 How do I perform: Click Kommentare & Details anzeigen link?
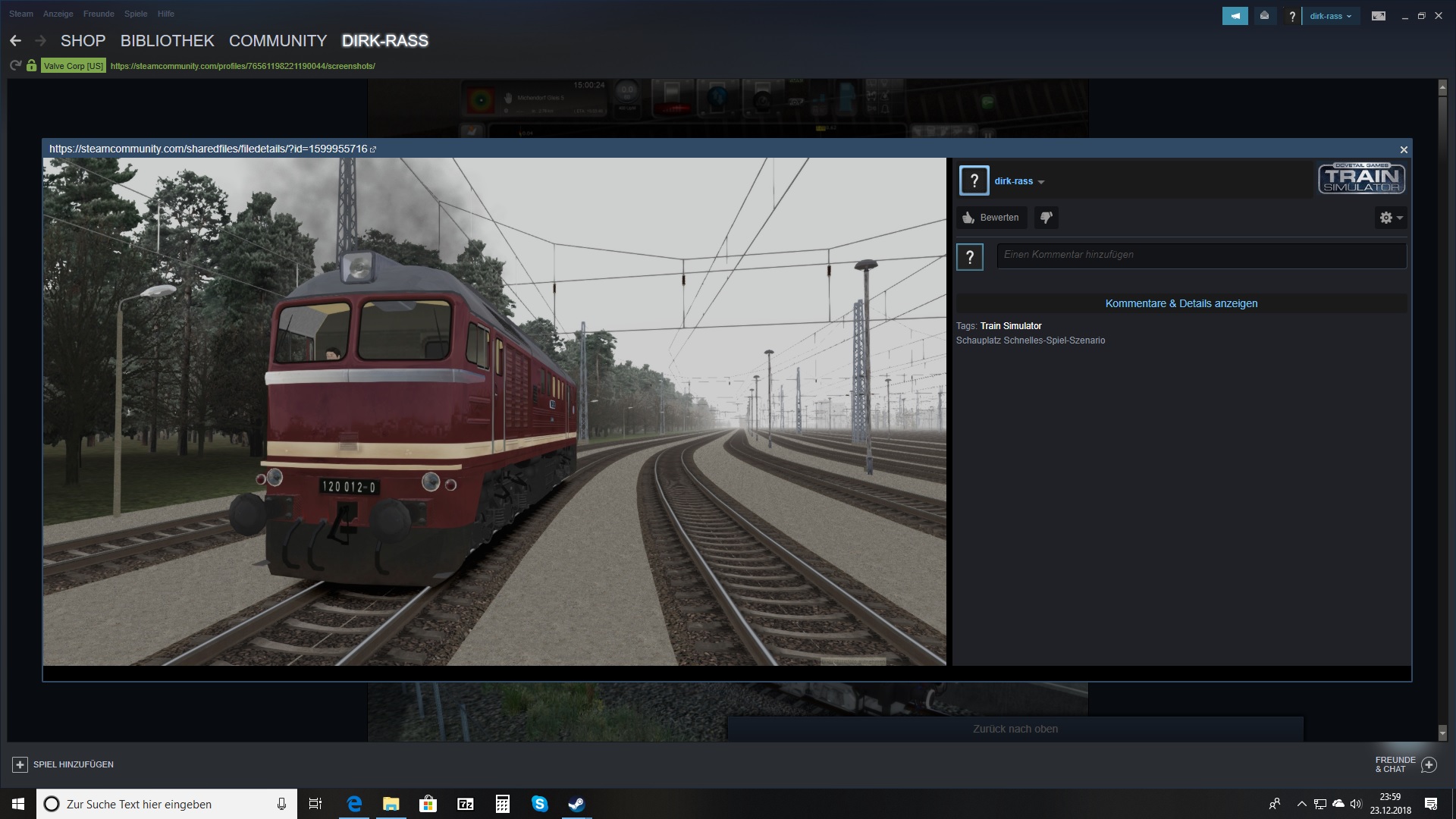click(1181, 303)
